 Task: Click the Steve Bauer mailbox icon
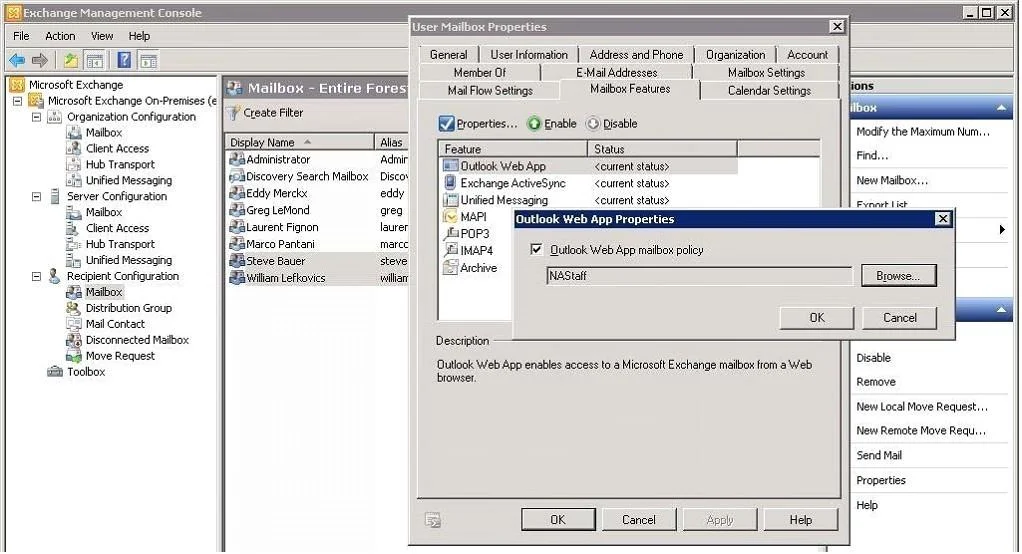[237, 261]
